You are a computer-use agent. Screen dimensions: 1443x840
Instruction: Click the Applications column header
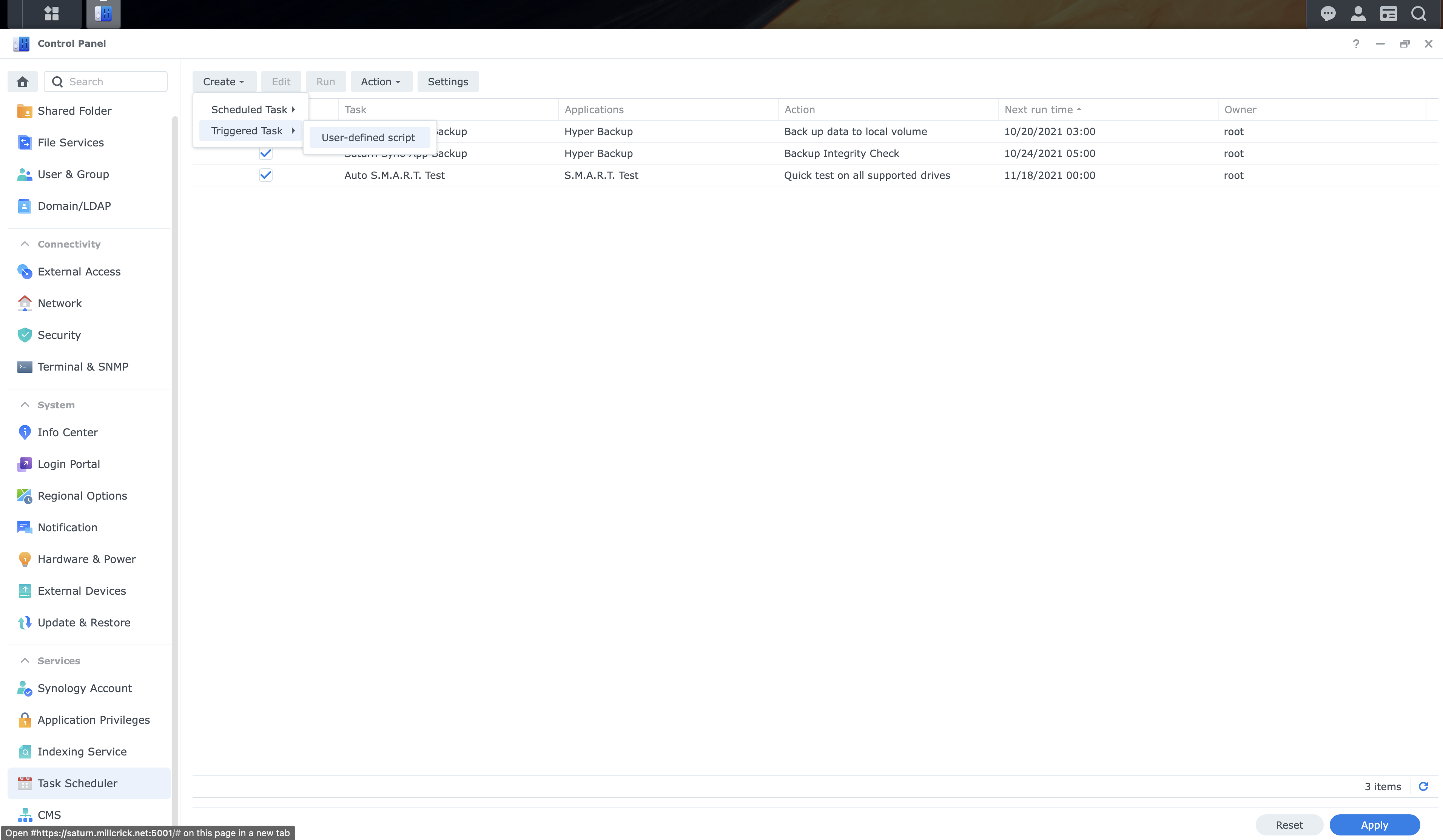point(668,109)
